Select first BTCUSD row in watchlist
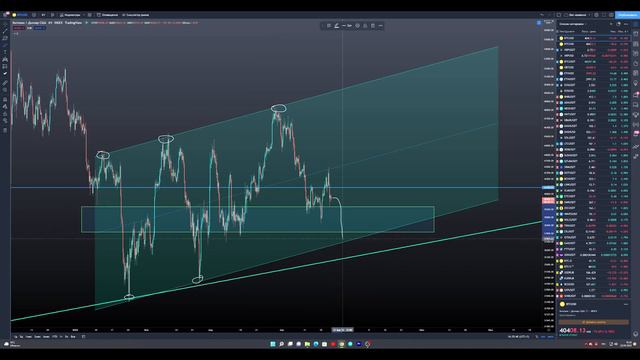The height and width of the screenshot is (360, 640). click(x=593, y=38)
